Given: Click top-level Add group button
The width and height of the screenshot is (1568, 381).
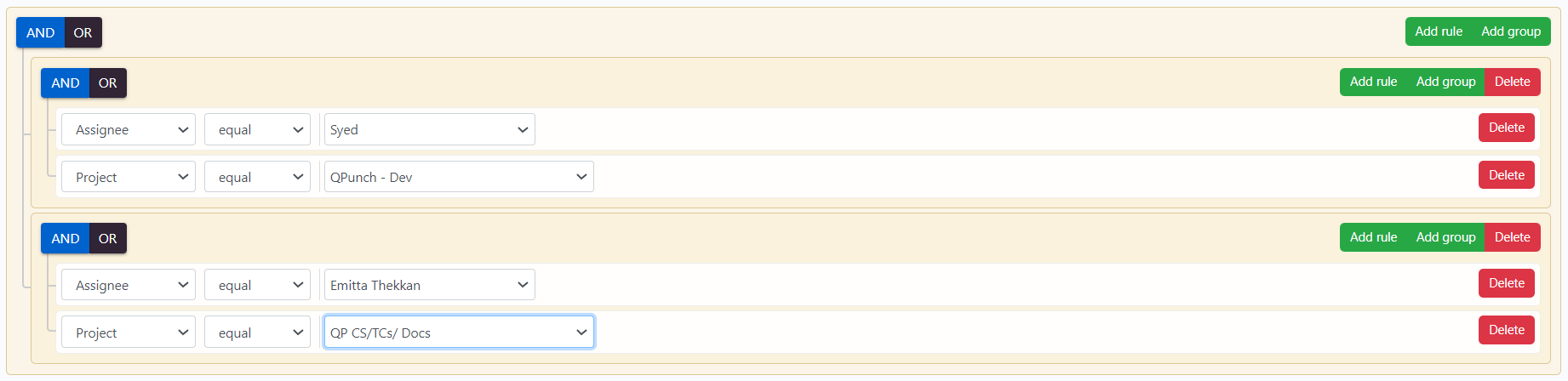Looking at the screenshot, I should [x=1511, y=31].
